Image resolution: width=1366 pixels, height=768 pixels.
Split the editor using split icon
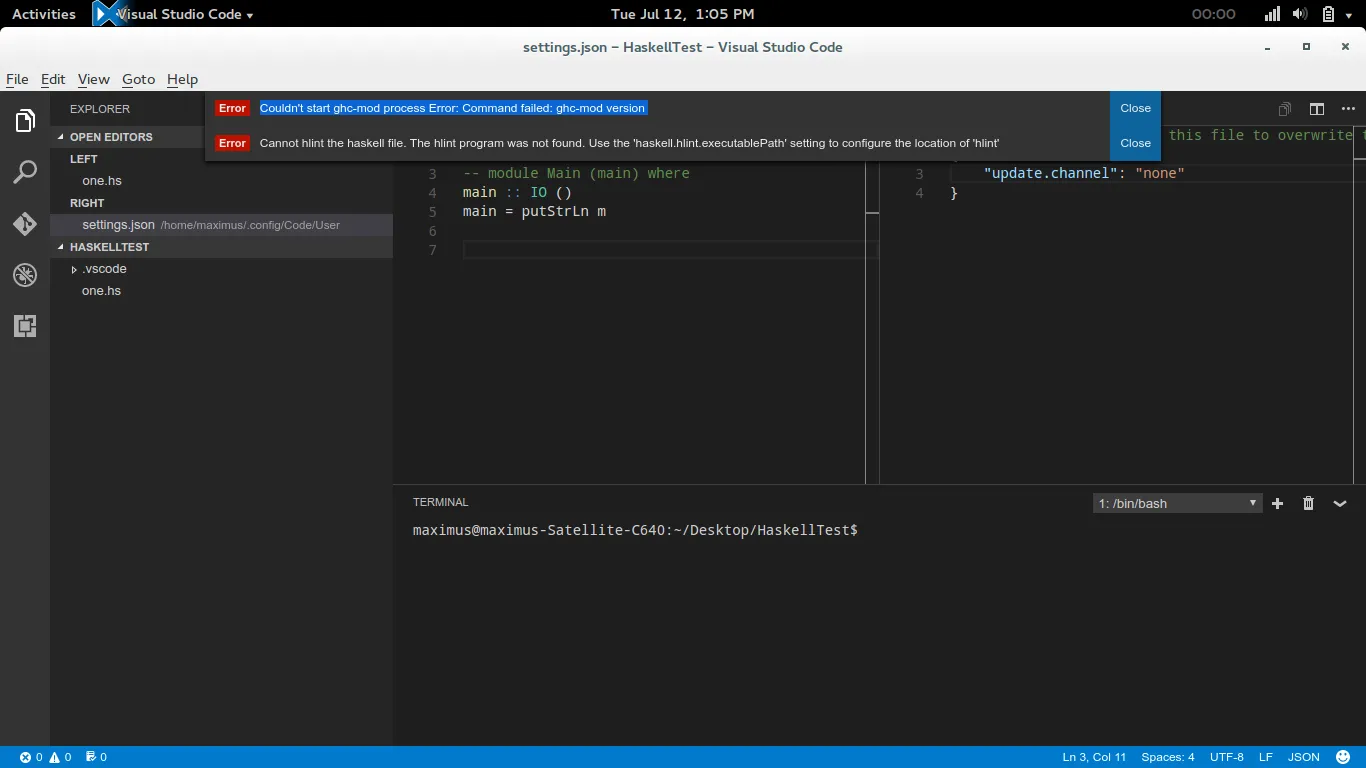1317,109
